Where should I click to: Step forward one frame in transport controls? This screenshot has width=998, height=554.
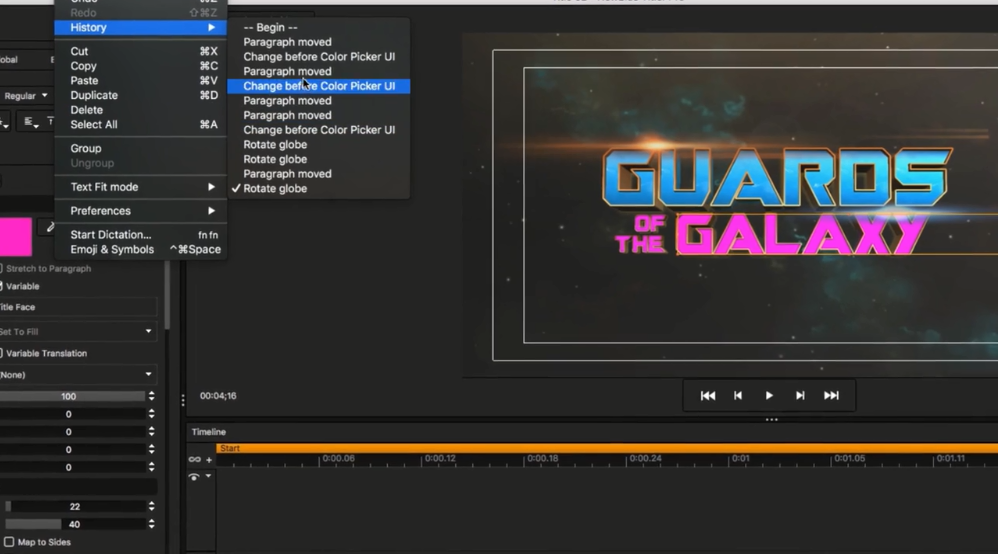[800, 396]
